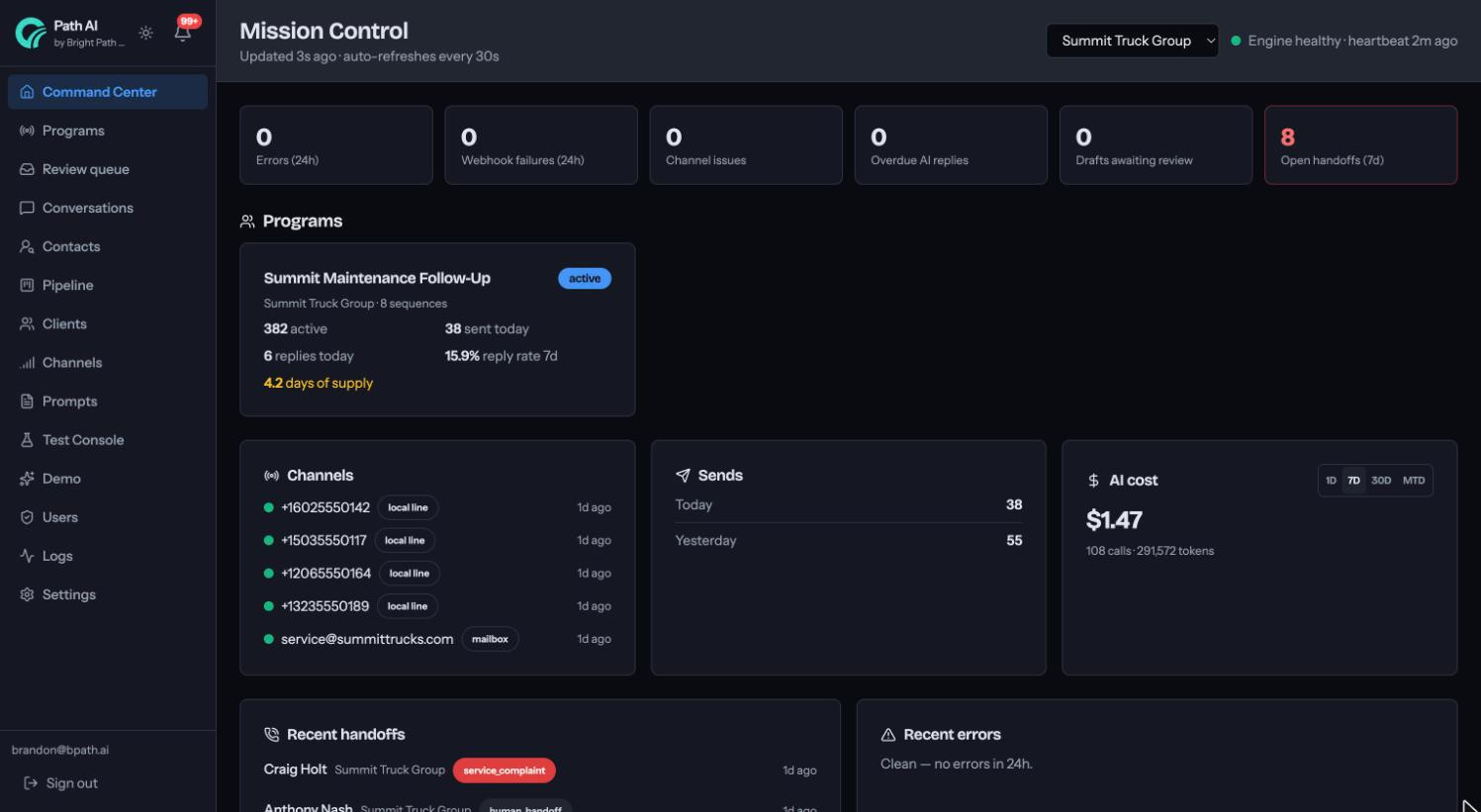This screenshot has width=1481, height=812.
Task: Open Command Center in sidebar
Action: (108, 92)
